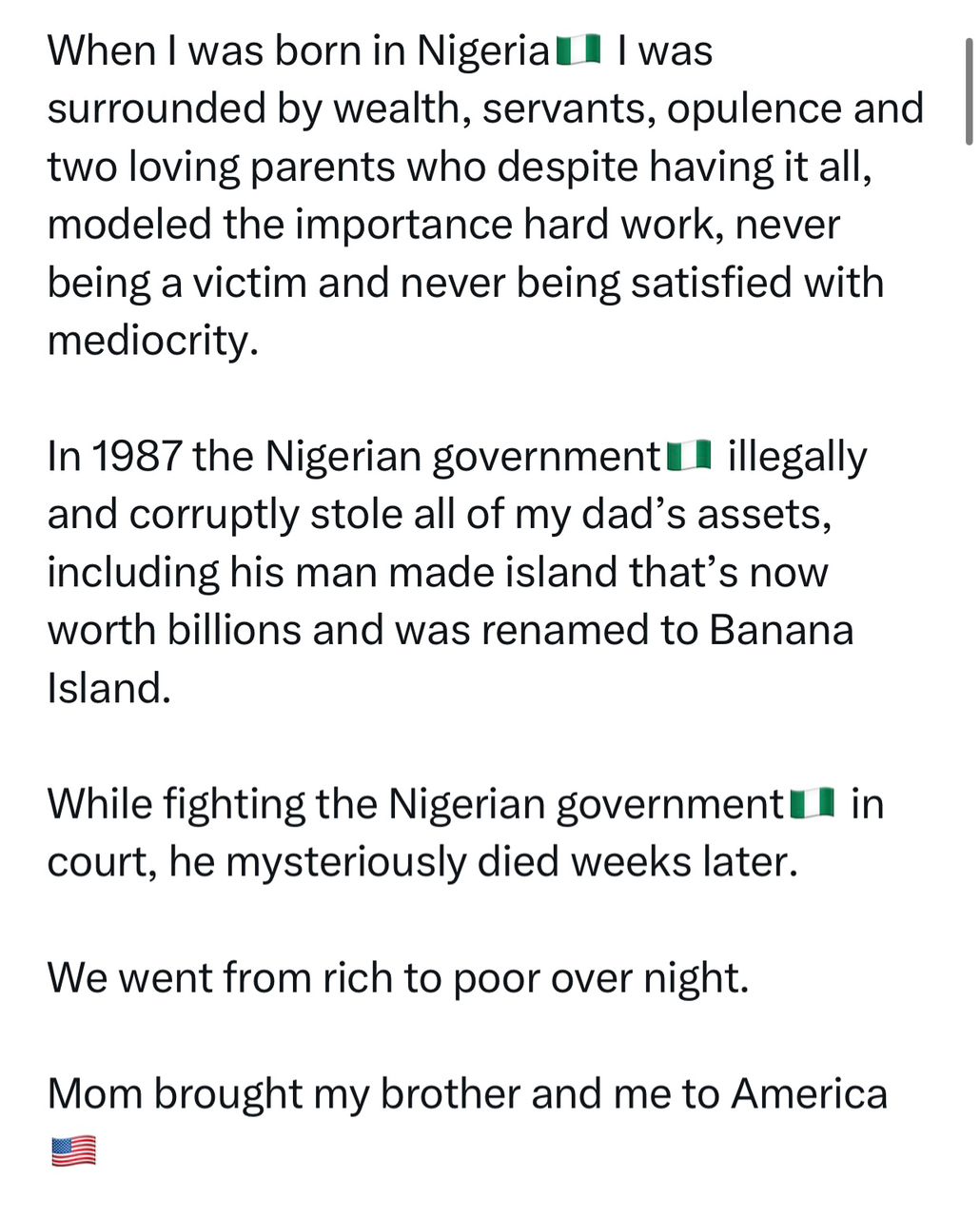Click the word 'mediocrity.'
The height and width of the screenshot is (1218, 980).
tap(153, 341)
